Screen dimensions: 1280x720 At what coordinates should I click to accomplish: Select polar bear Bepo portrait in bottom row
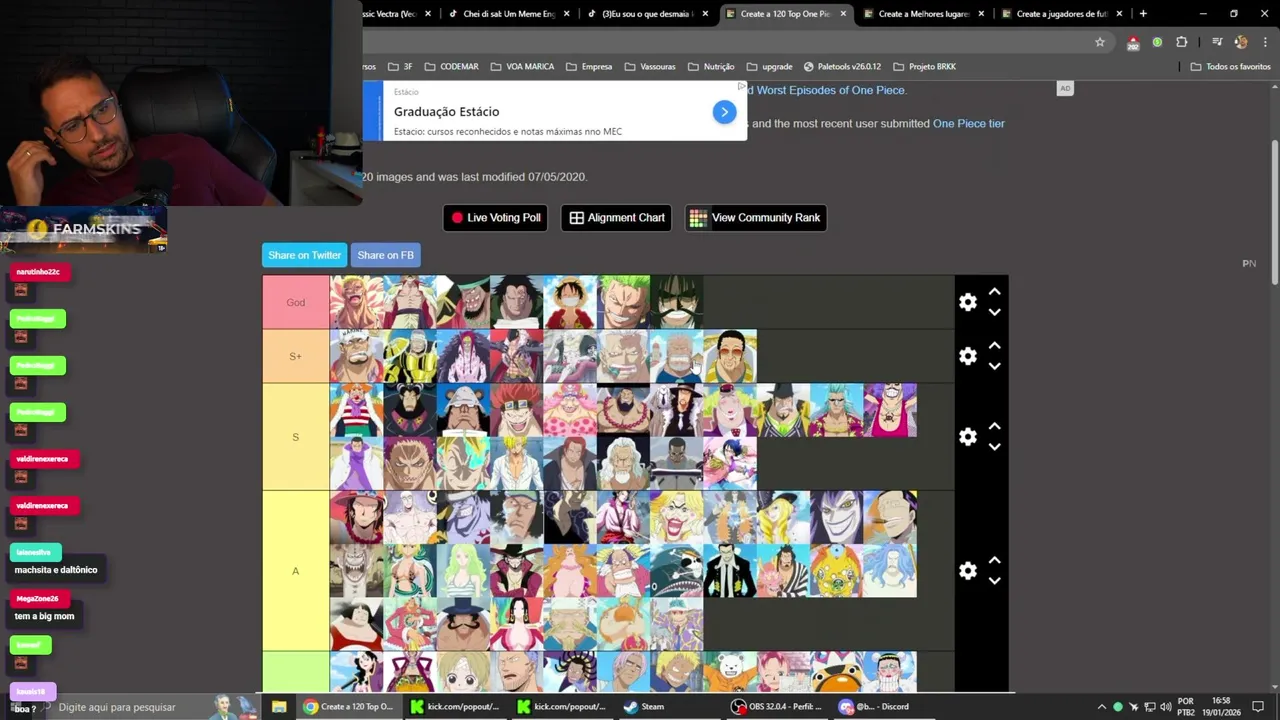pos(730,671)
